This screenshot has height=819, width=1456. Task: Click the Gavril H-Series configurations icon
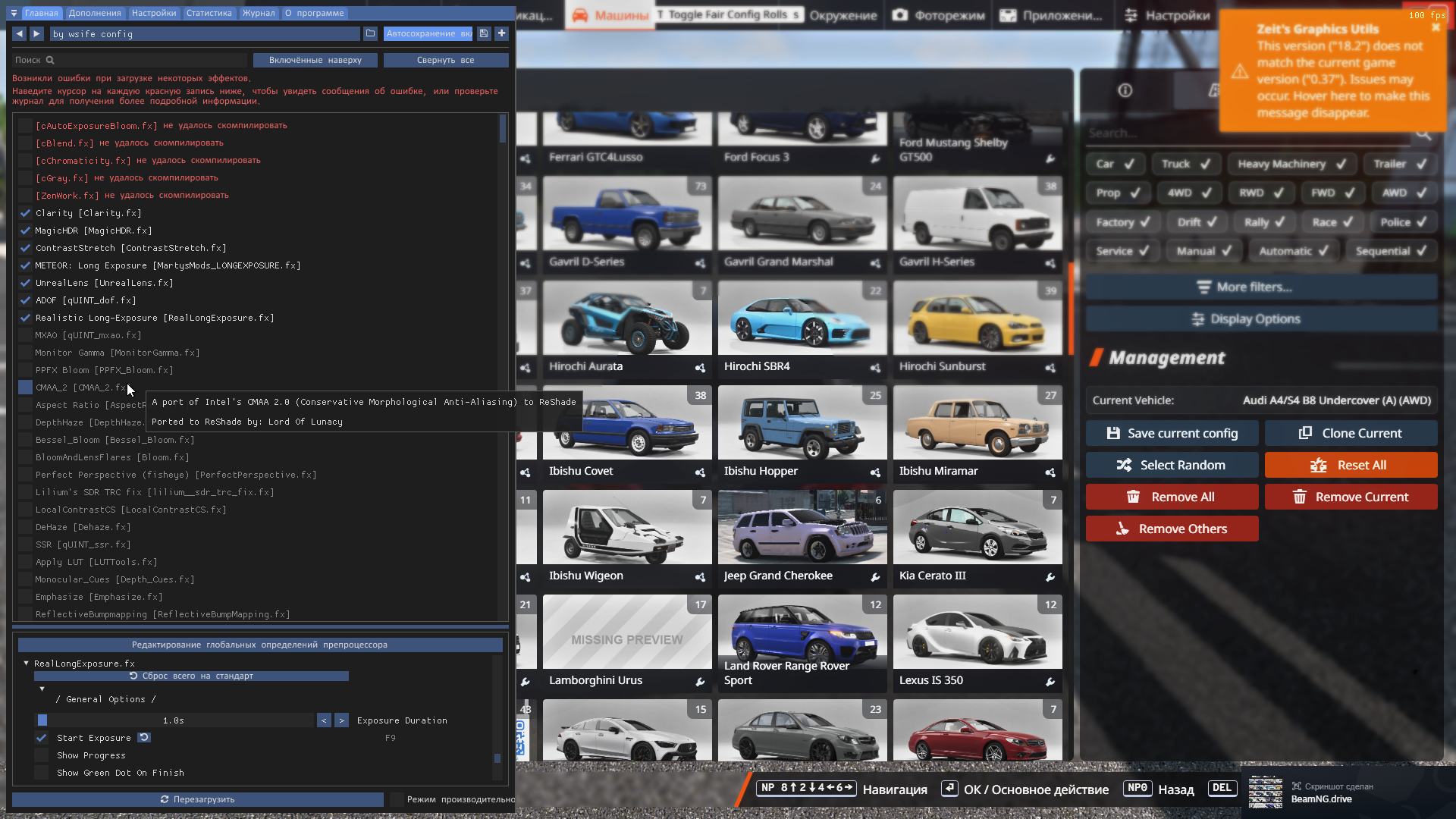[x=1050, y=263]
